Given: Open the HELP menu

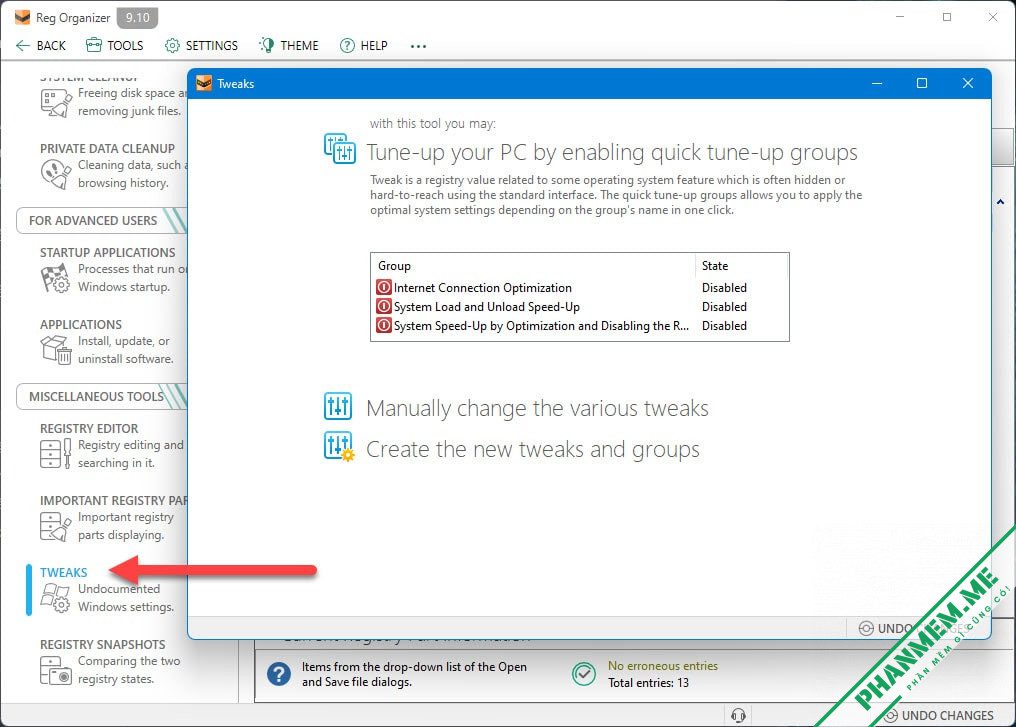Looking at the screenshot, I should coord(364,45).
